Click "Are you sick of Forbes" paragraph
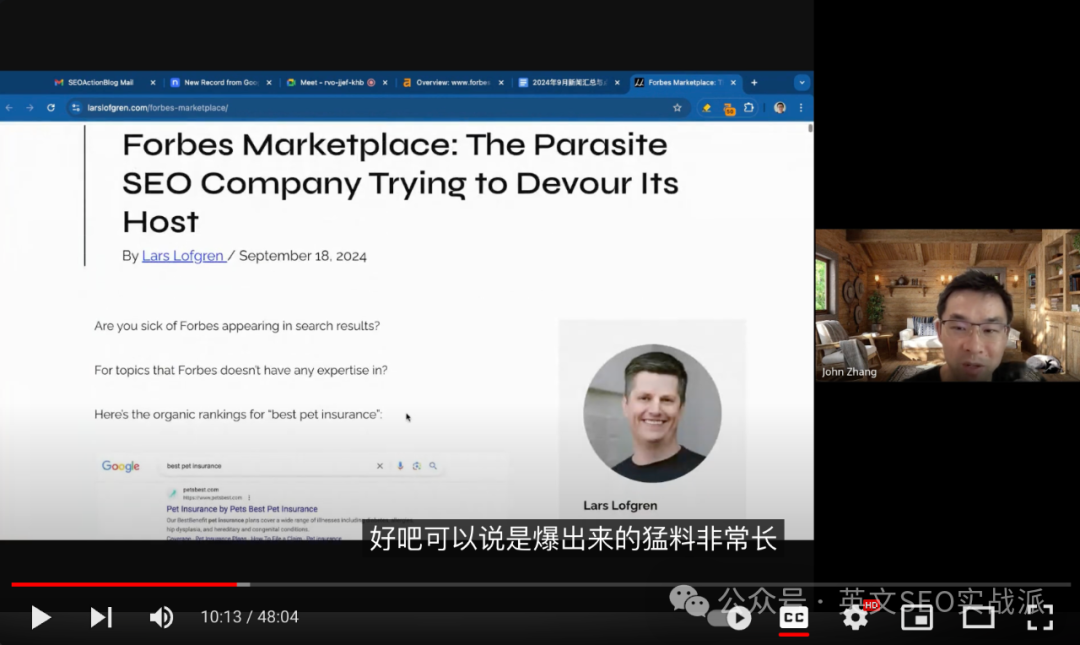Viewport: 1080px width, 645px height. pos(237,326)
